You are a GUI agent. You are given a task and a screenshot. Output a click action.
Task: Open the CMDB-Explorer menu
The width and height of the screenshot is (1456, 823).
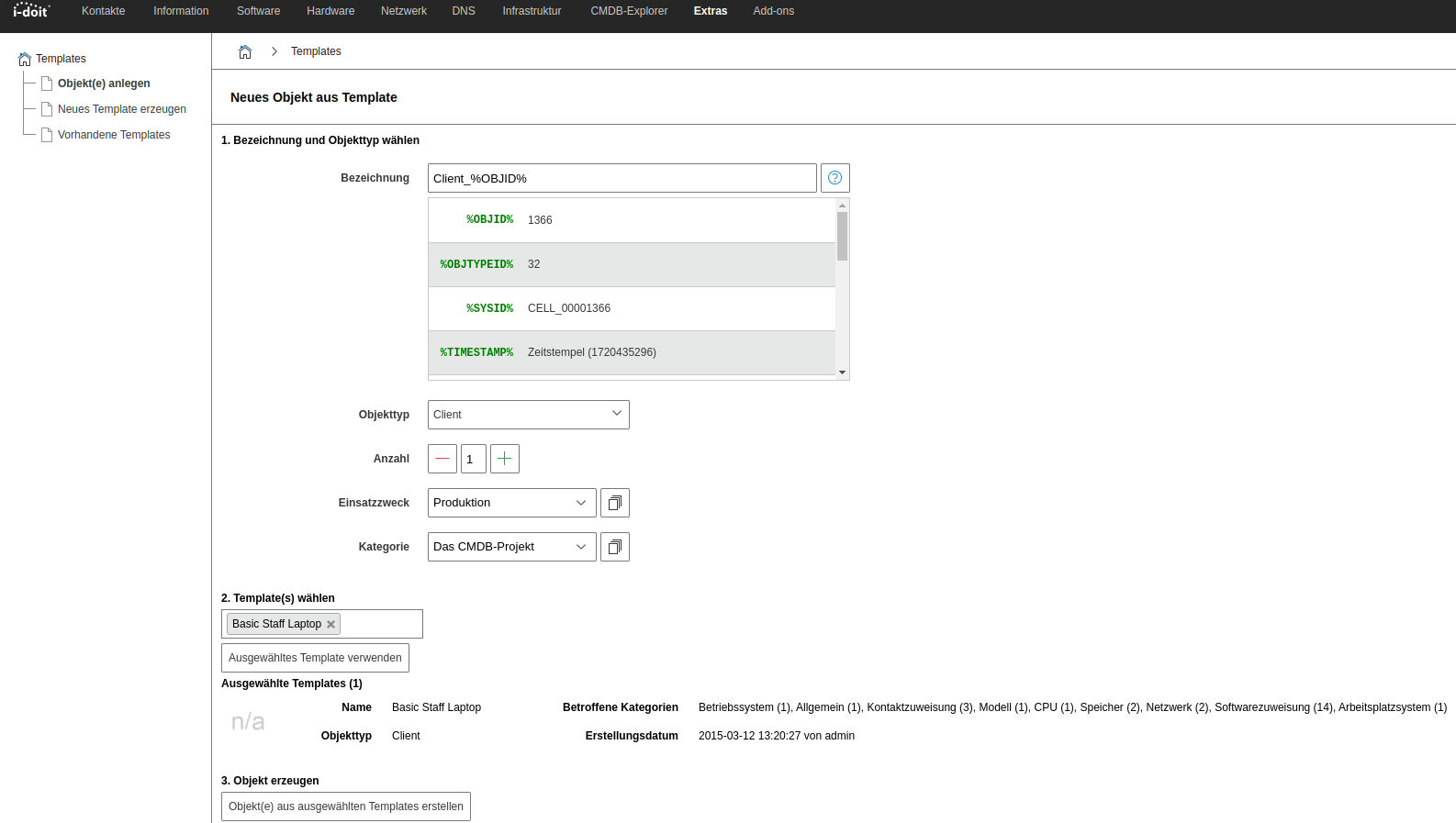tap(629, 11)
